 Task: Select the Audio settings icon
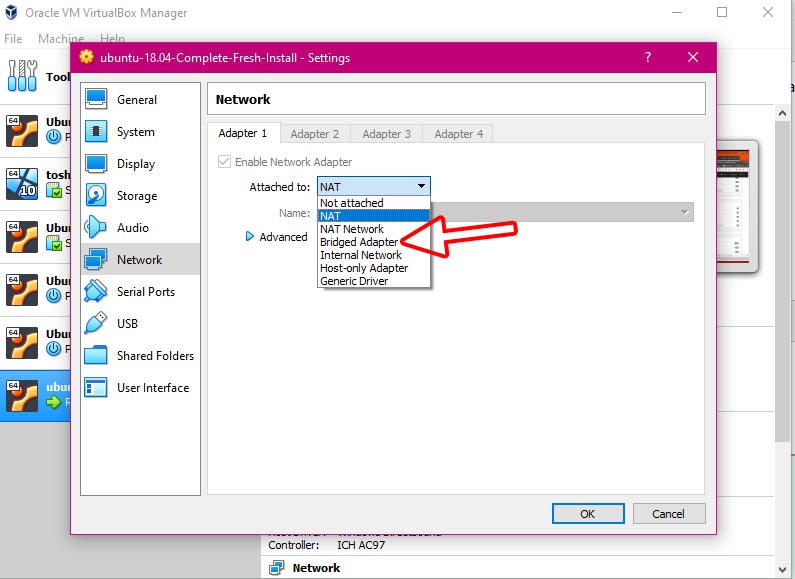(96, 227)
